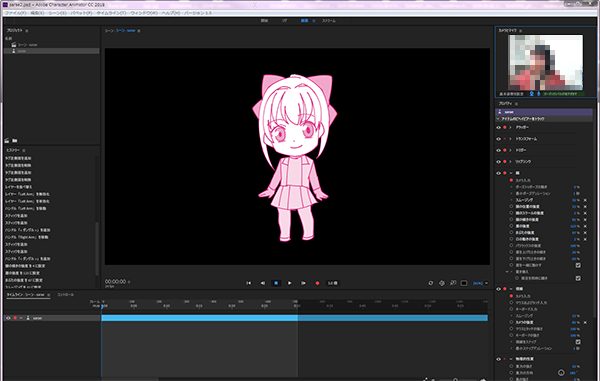Click the timeline playhead at frame zero

(103, 306)
